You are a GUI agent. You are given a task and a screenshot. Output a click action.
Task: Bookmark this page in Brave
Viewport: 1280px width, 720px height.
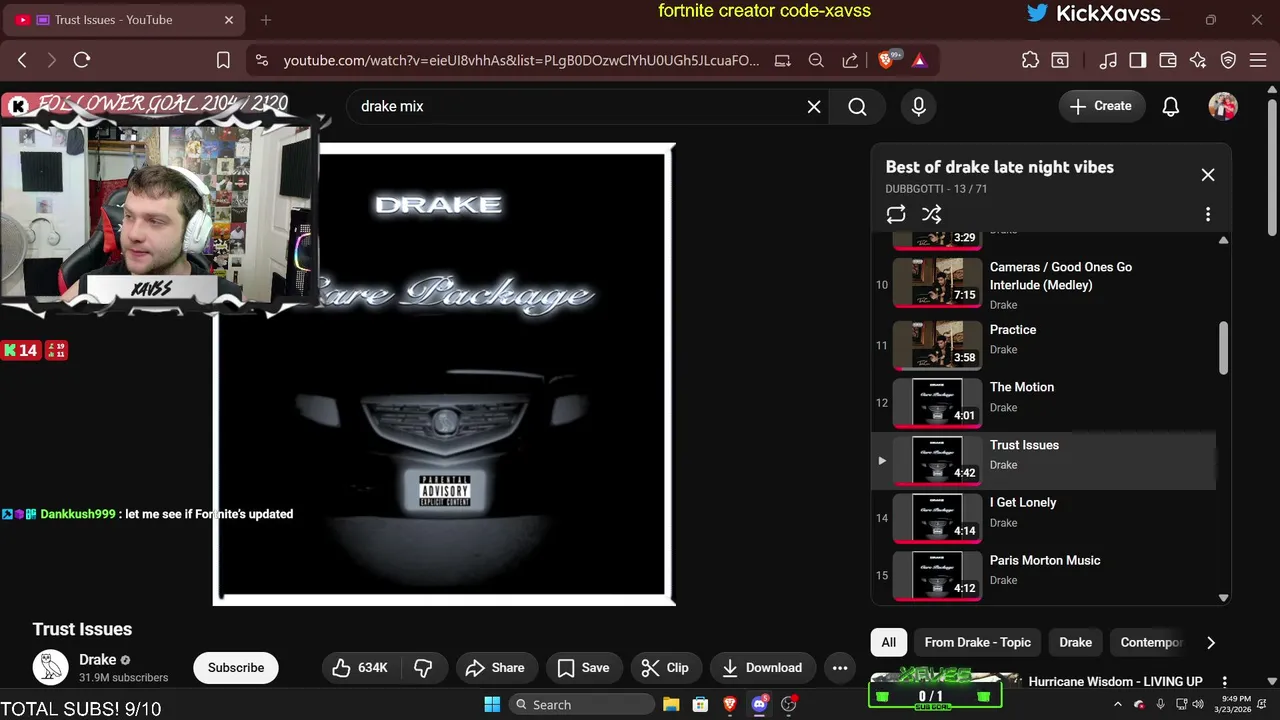223,60
